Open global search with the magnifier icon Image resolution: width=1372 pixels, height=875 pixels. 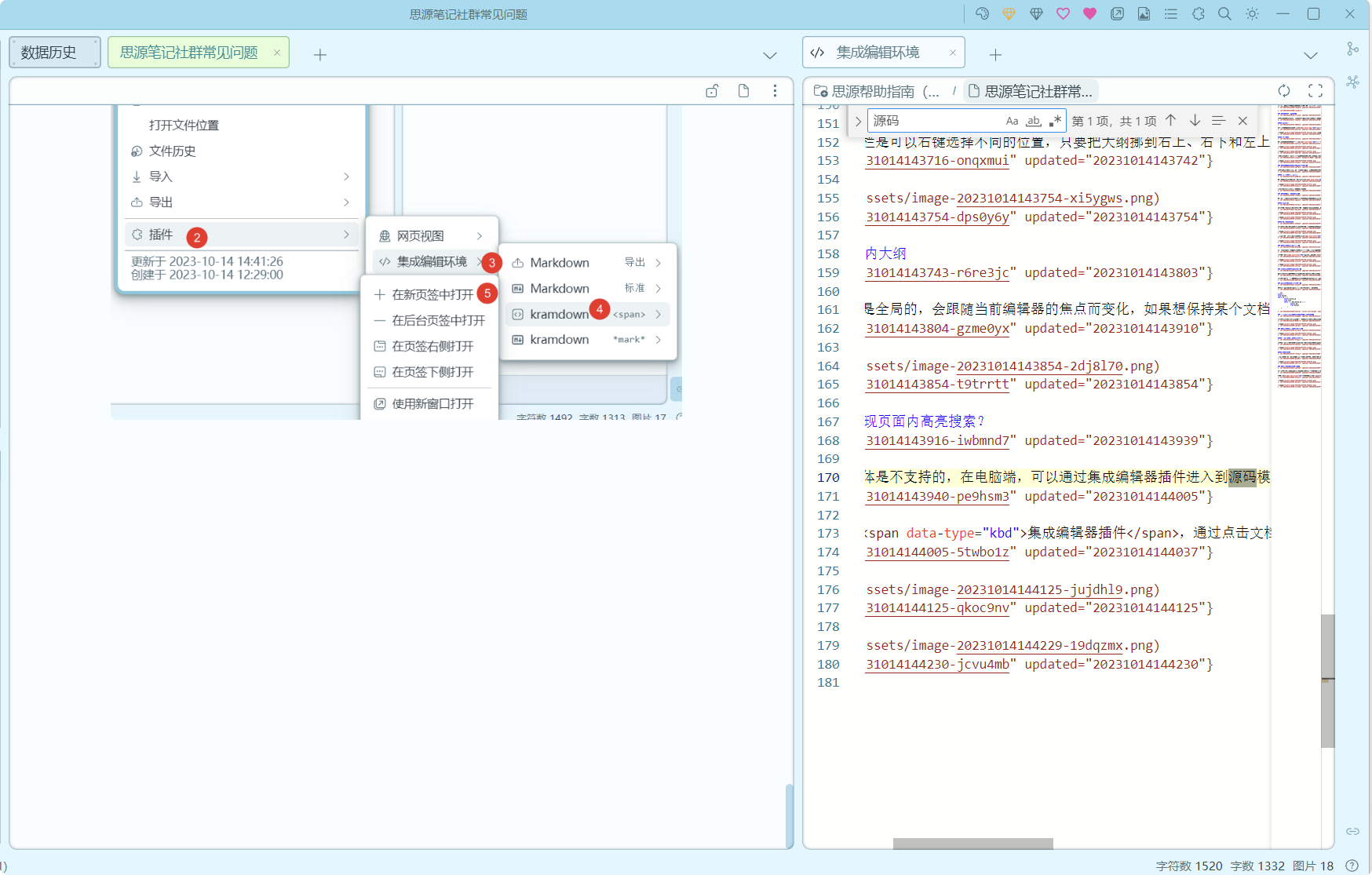coord(1224,14)
